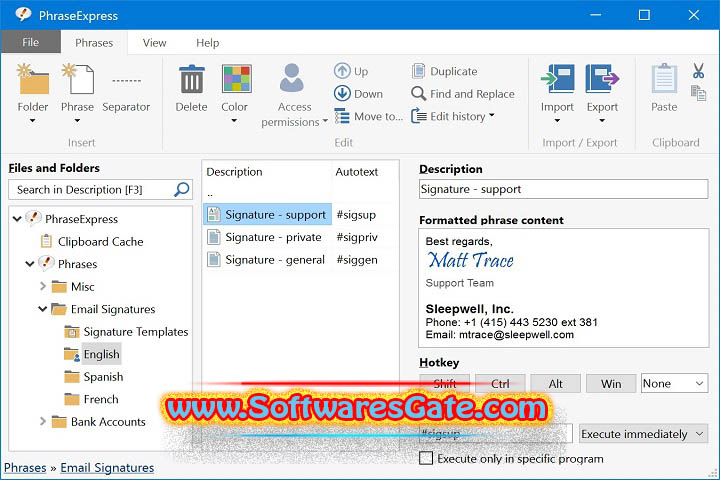Image resolution: width=720 pixels, height=480 pixels.
Task: Toggle the Alt hotkey modifier
Action: point(556,384)
